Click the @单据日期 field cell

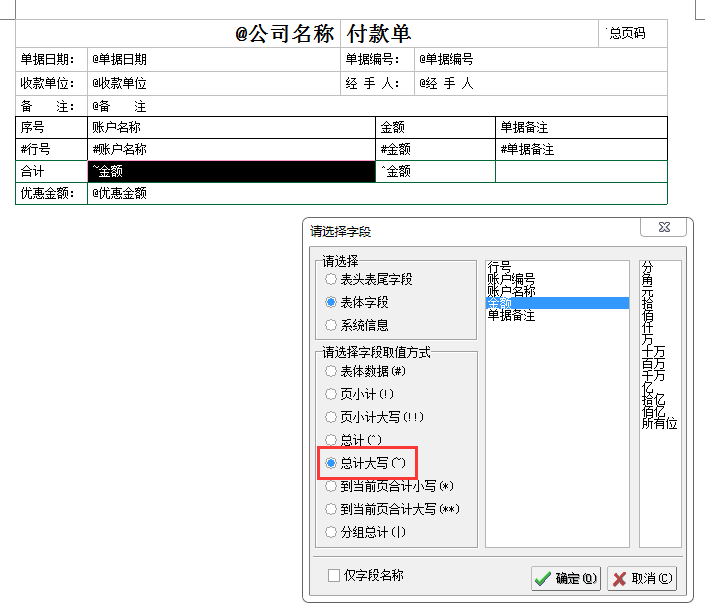click(214, 59)
